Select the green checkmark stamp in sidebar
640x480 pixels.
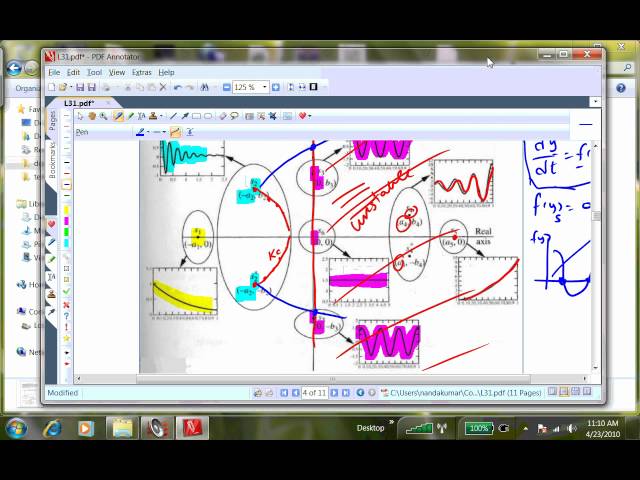[66, 291]
